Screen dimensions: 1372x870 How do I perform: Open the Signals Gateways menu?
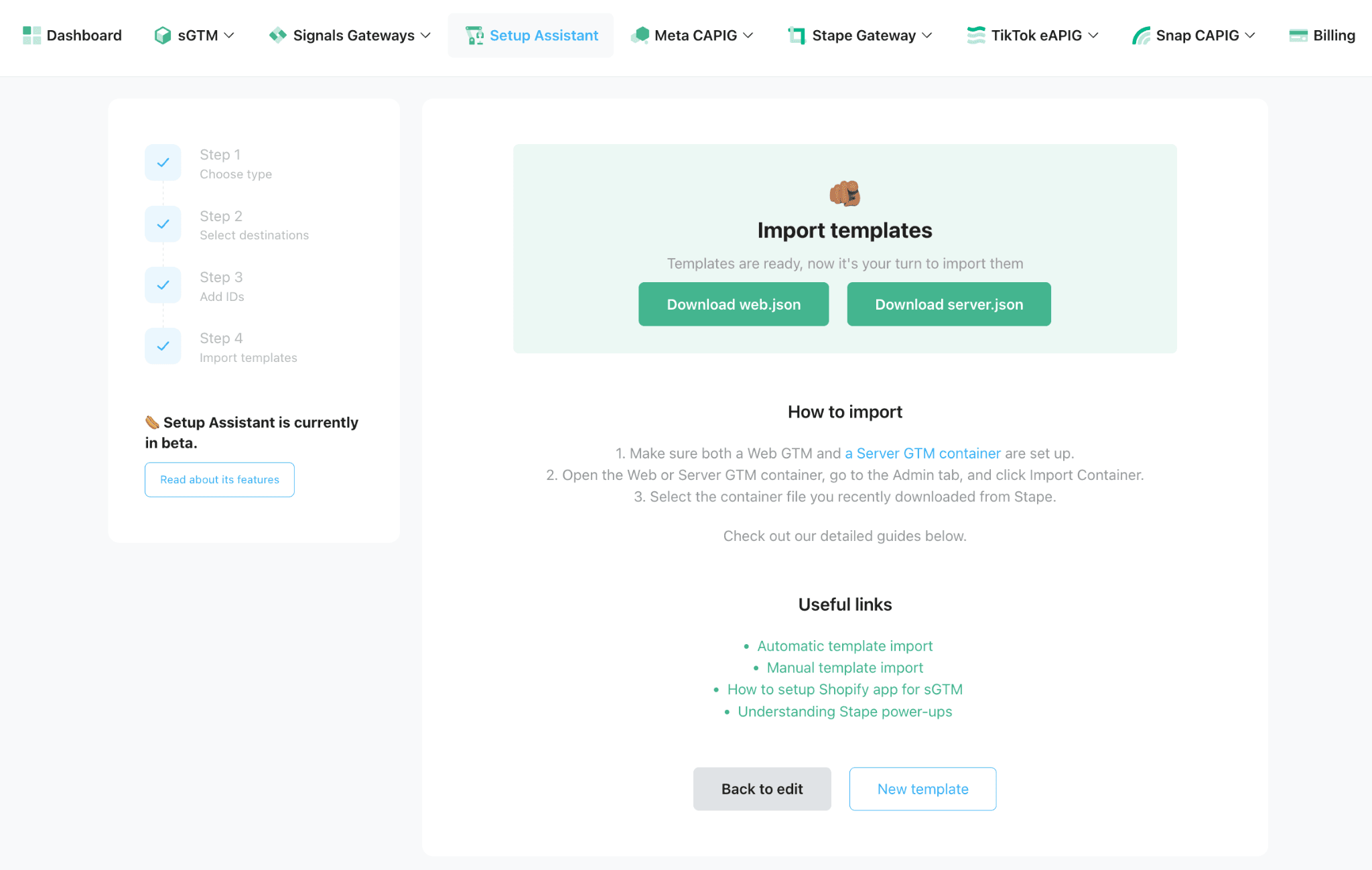350,35
